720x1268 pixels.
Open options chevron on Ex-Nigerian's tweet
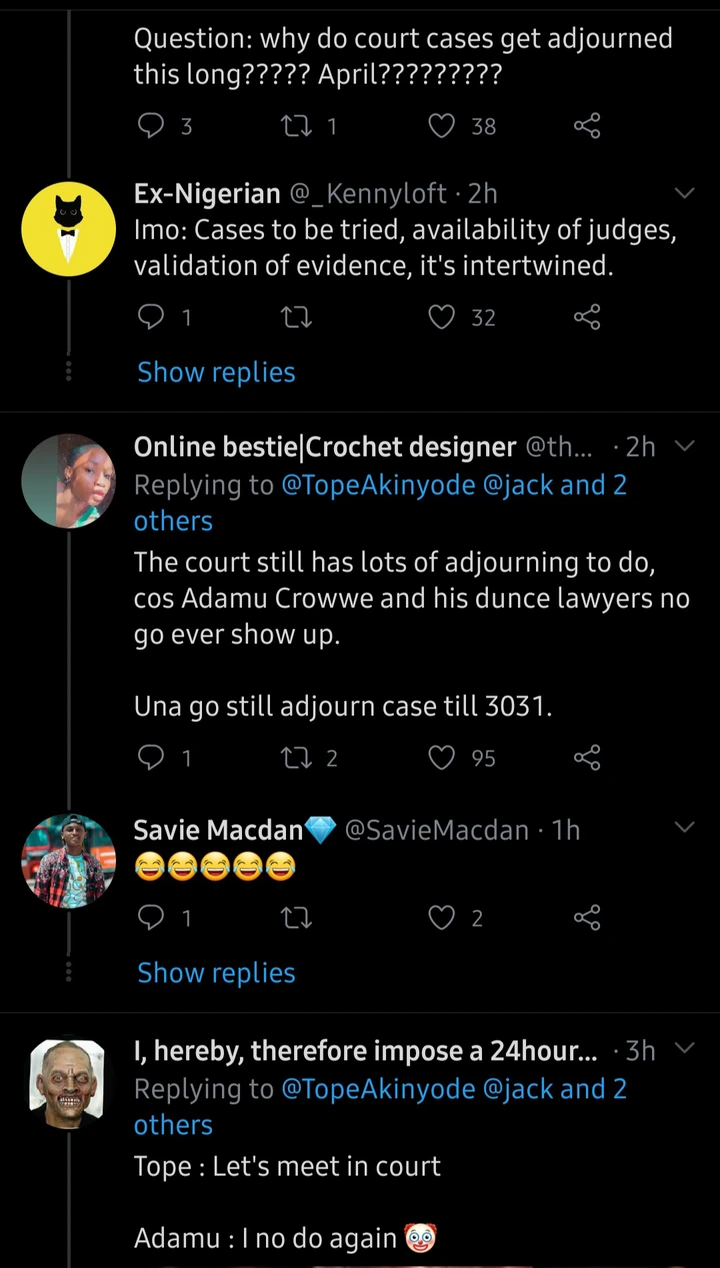[685, 192]
